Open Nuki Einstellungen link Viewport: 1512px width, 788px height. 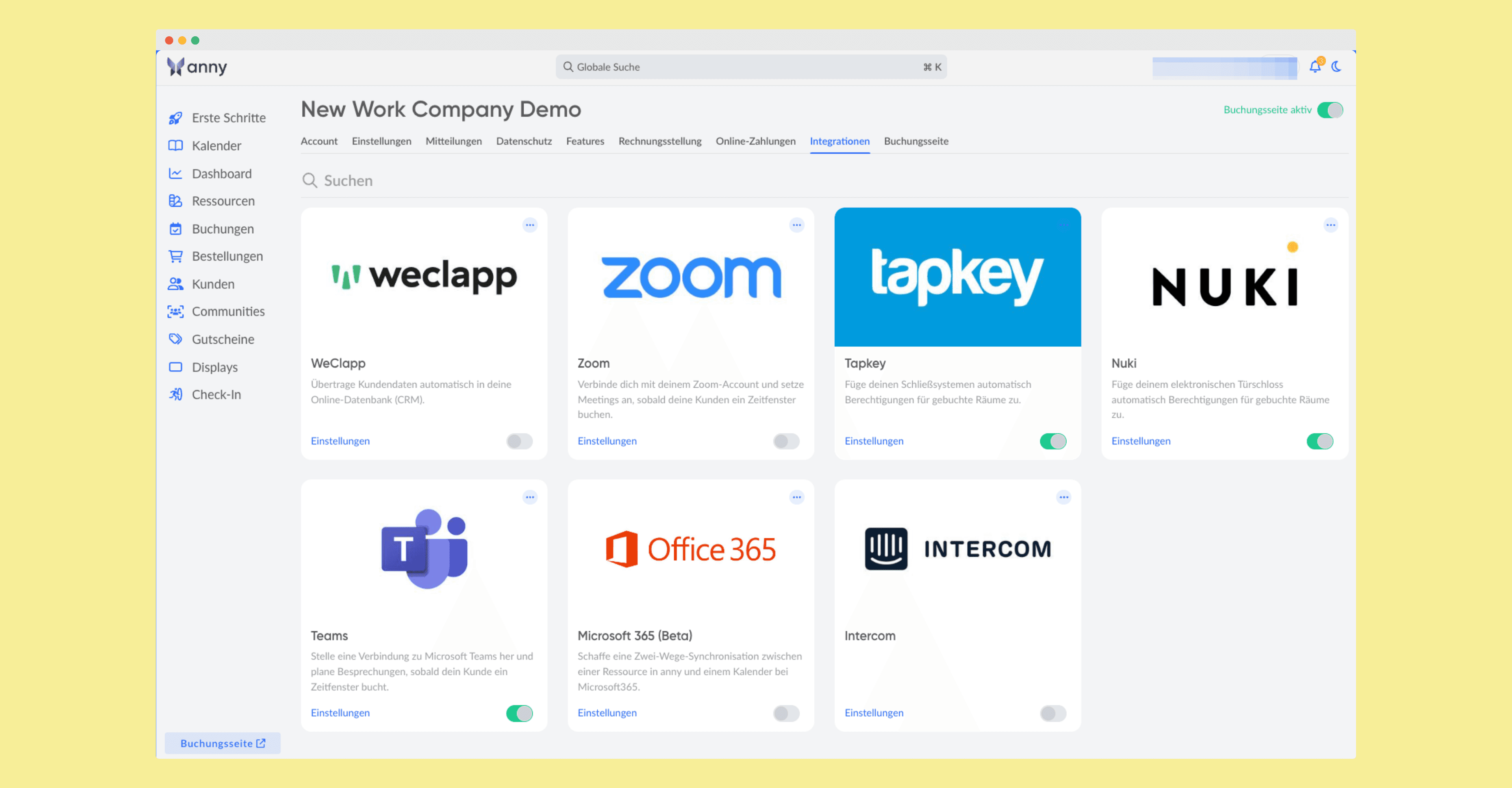1140,441
